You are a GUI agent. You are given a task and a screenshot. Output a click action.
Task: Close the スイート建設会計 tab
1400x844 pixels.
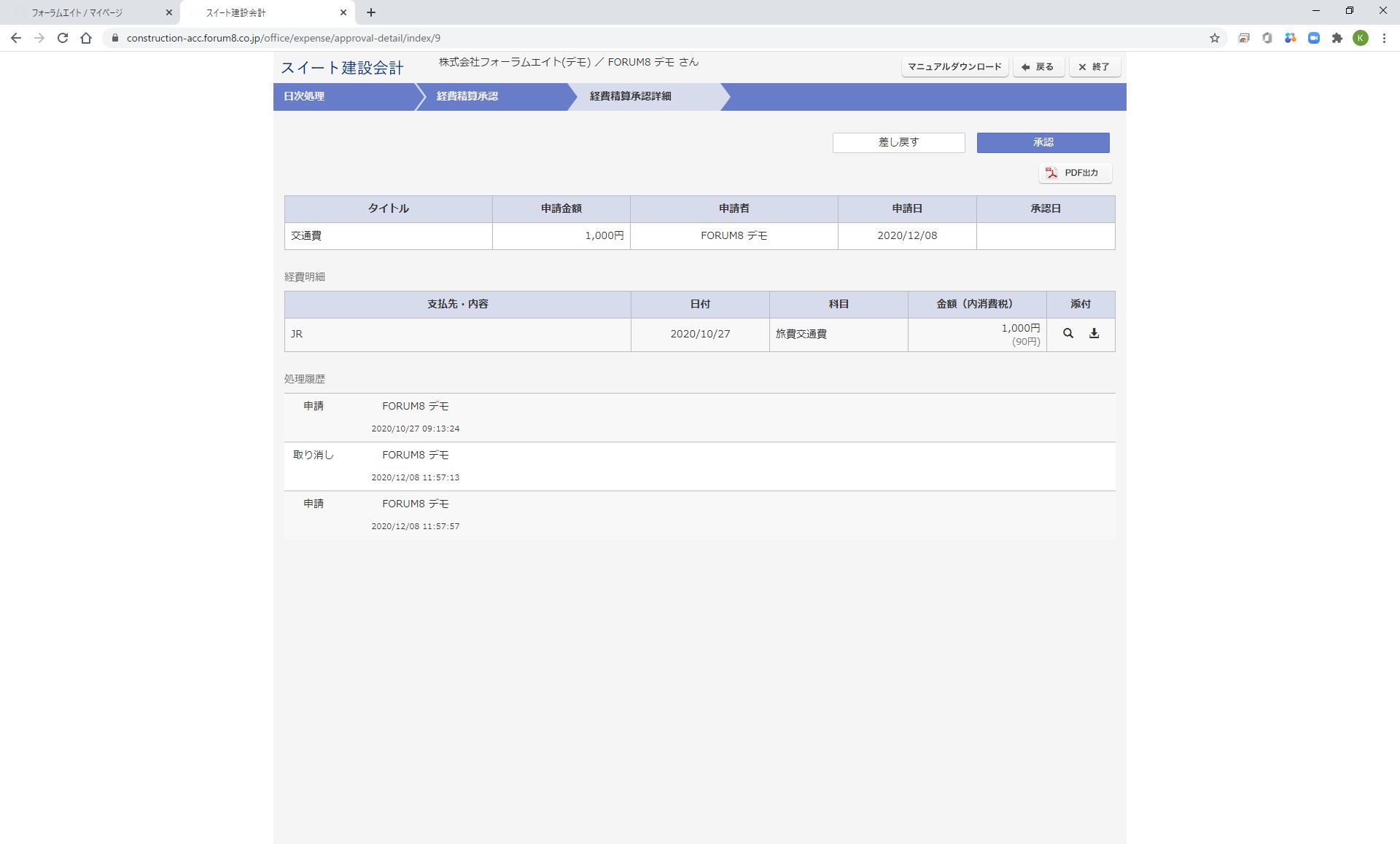(x=343, y=12)
